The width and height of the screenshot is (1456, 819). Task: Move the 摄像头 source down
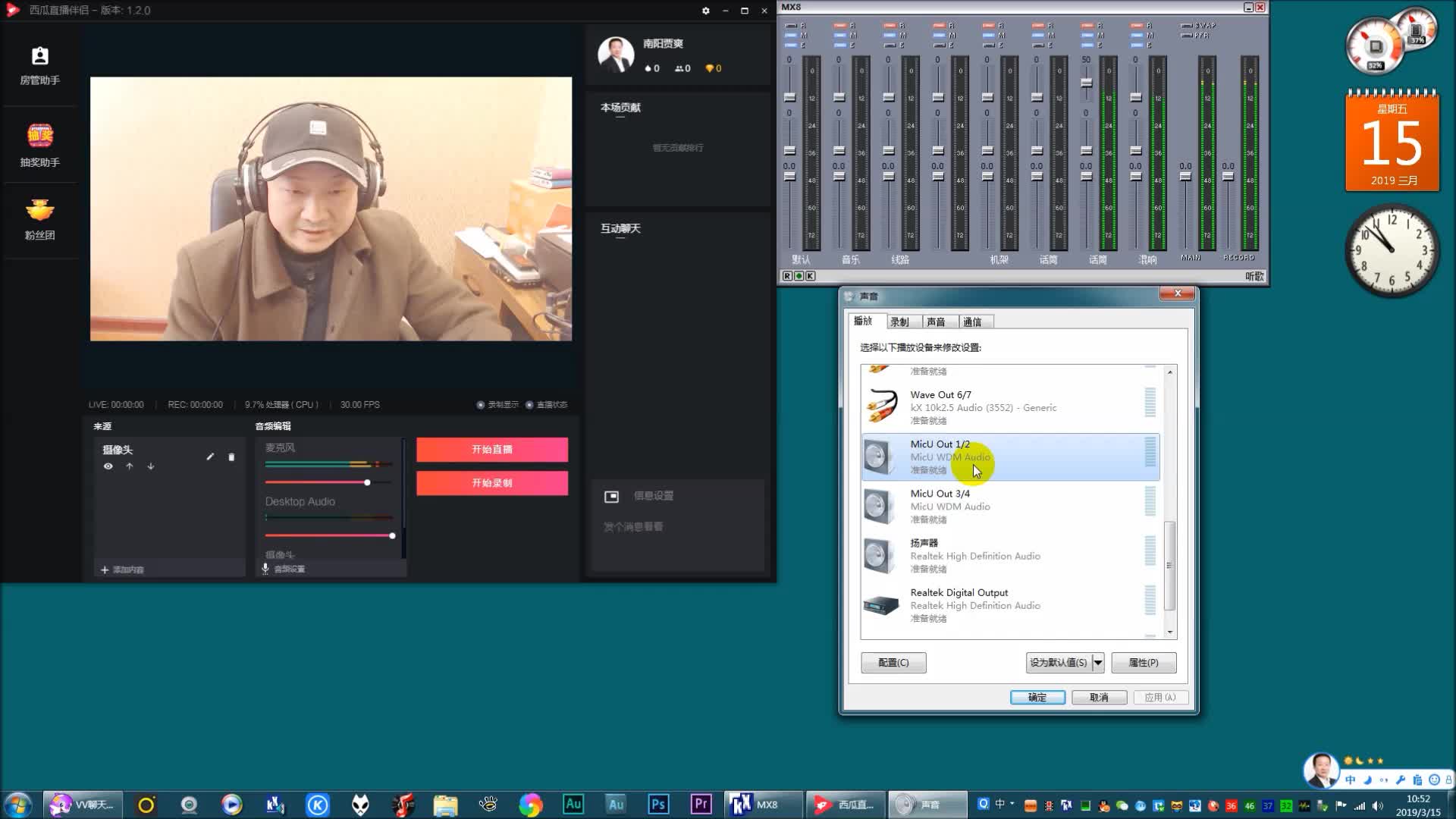pyautogui.click(x=151, y=466)
